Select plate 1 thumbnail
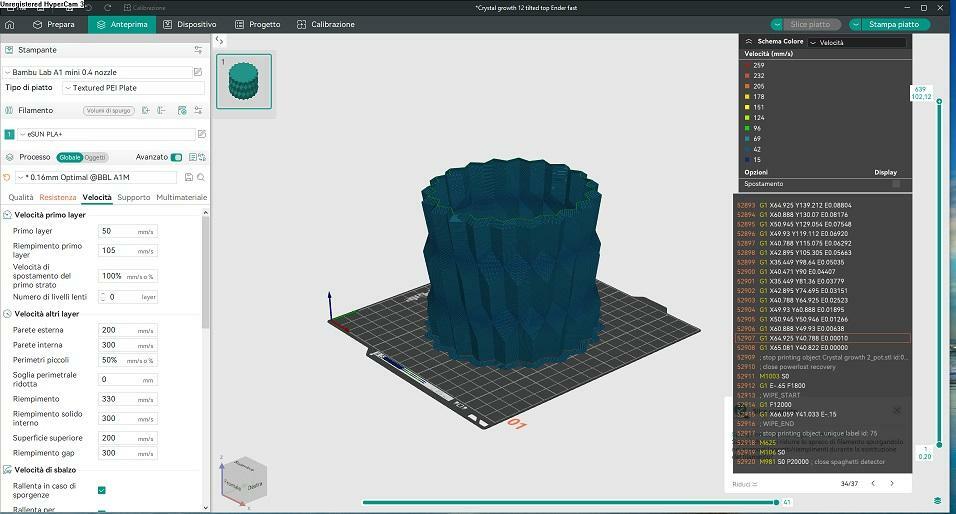Viewport: 956px width, 514px height. 244,81
